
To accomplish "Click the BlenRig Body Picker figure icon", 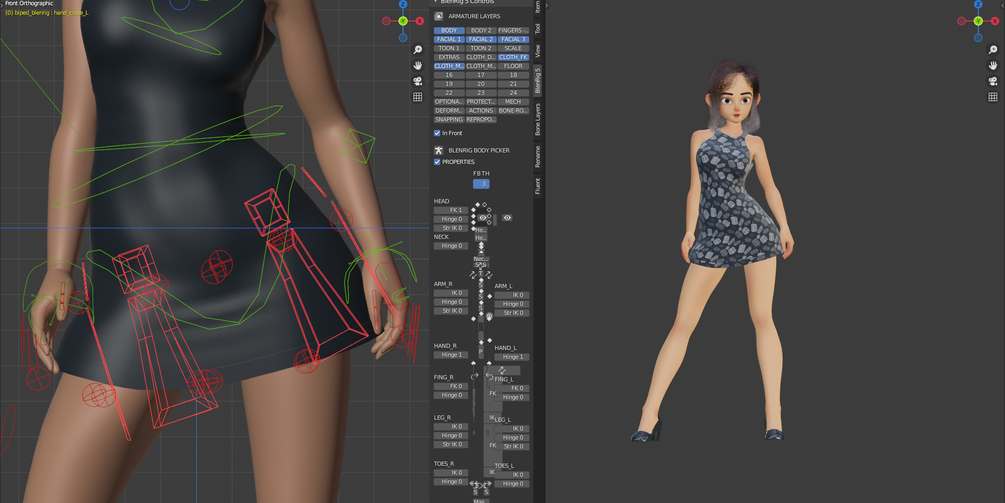I will 438,151.
